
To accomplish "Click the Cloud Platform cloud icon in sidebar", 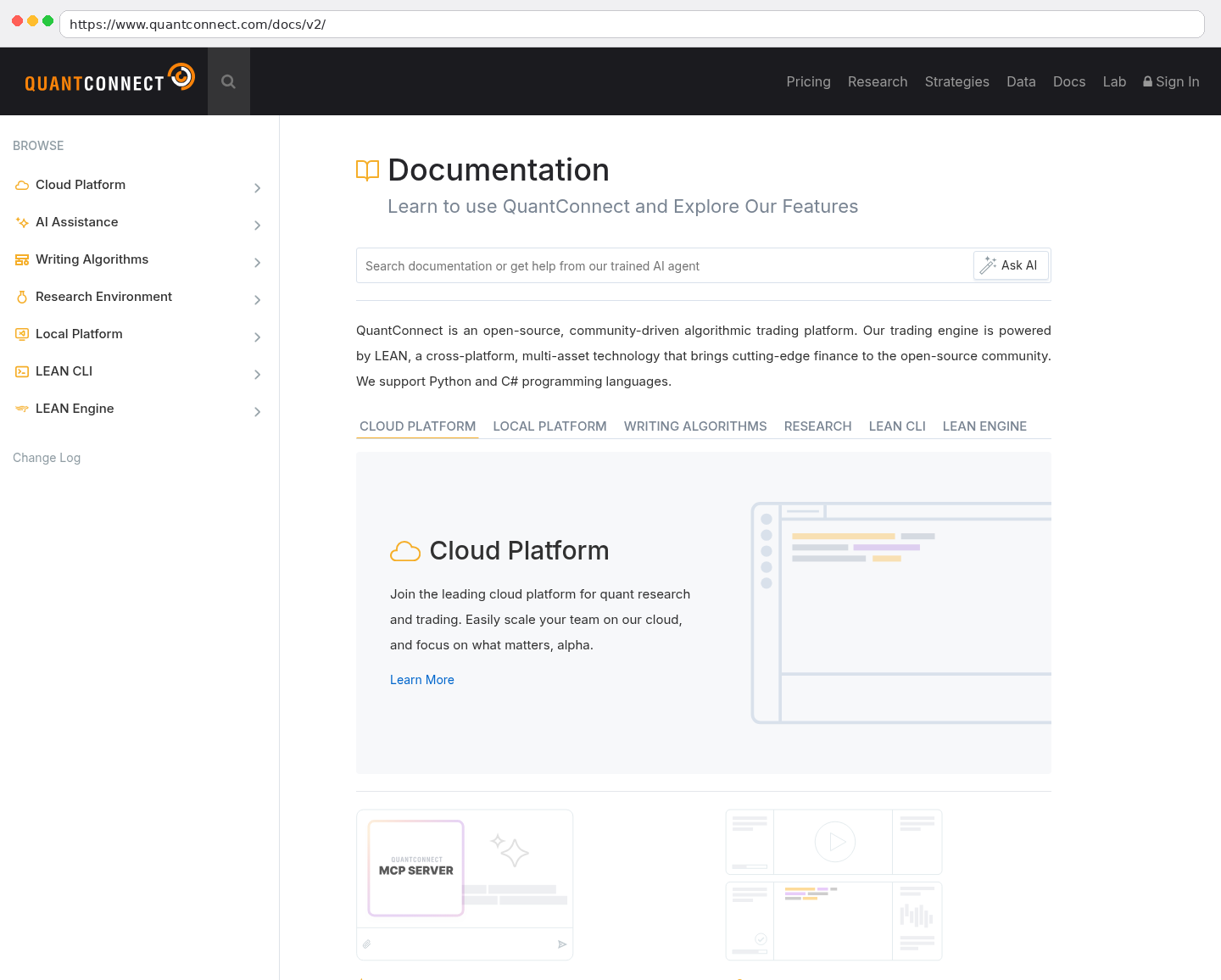I will pos(22,185).
